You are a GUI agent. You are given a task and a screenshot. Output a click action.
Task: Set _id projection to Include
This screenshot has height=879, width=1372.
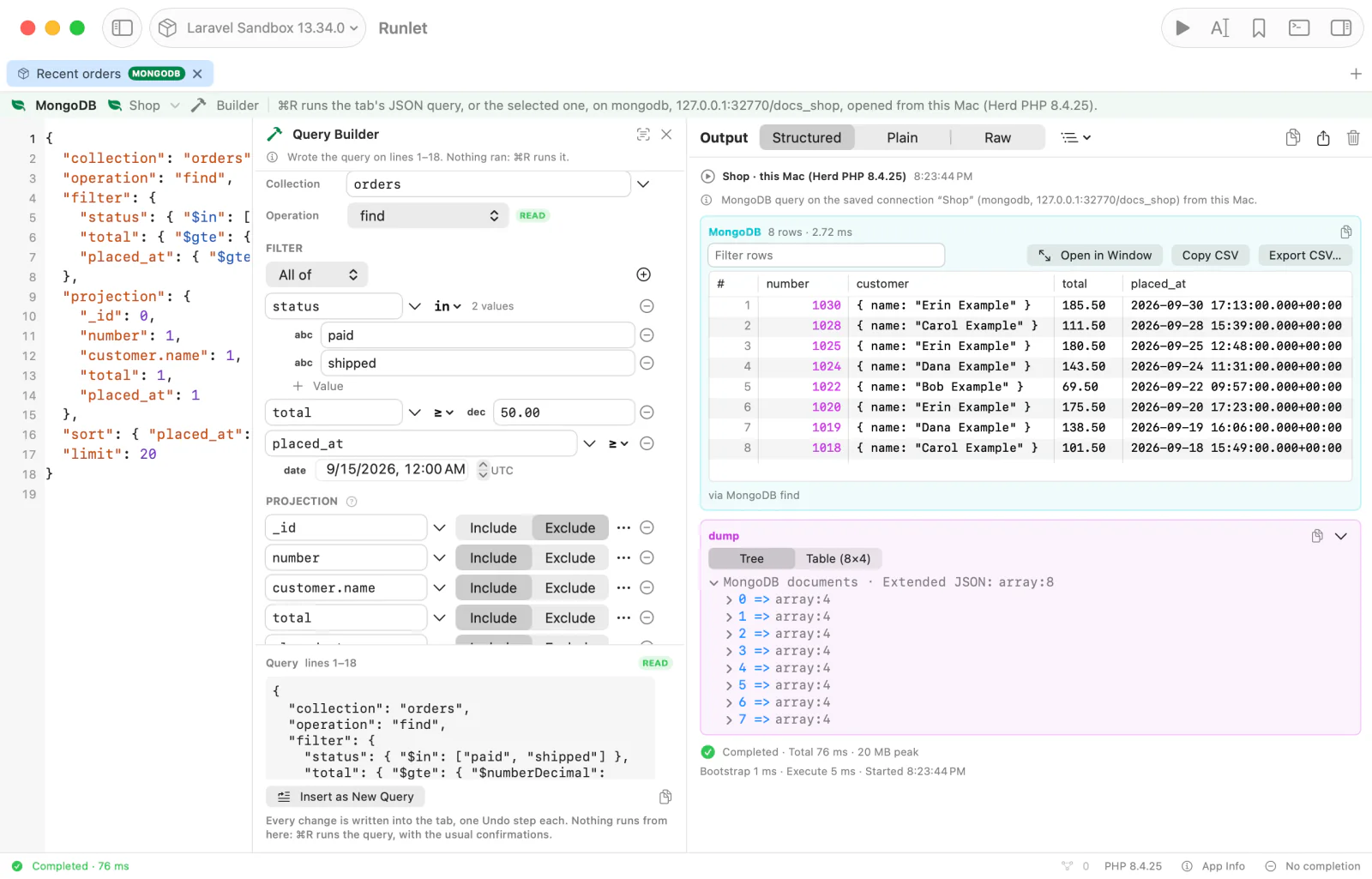tap(493, 528)
